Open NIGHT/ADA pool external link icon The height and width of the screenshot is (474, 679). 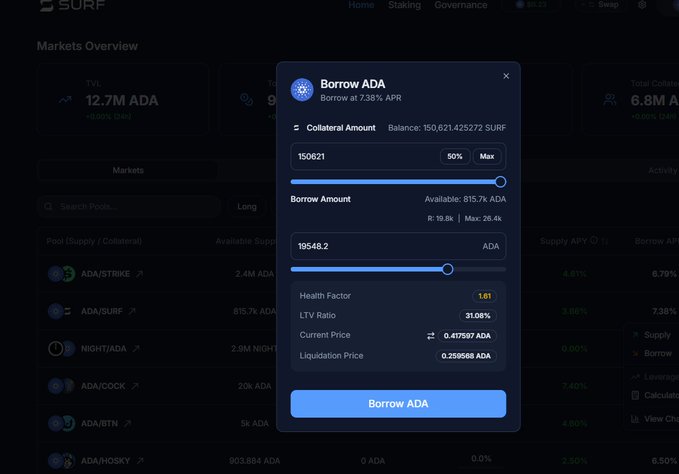tap(136, 348)
